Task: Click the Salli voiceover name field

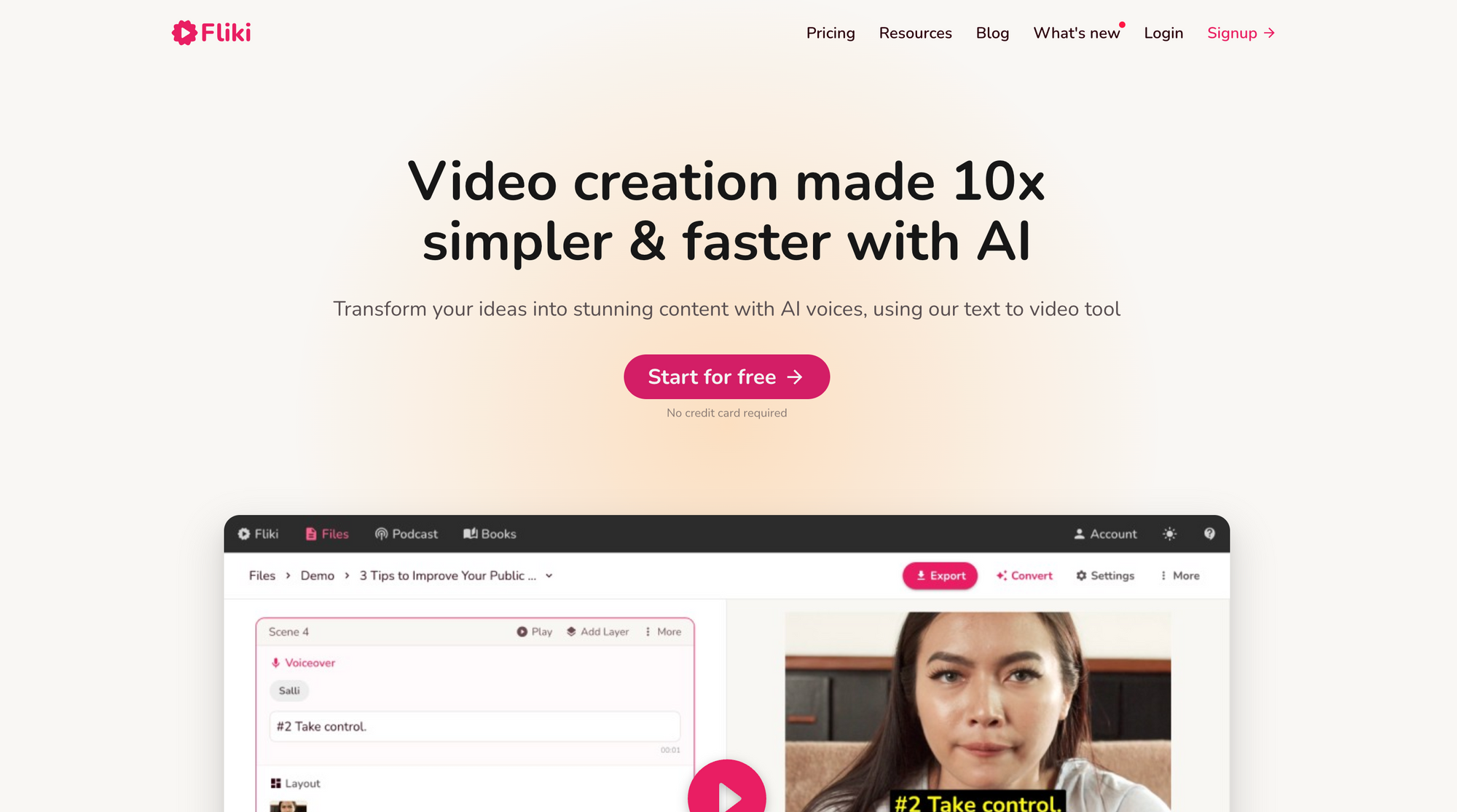Action: [x=288, y=691]
